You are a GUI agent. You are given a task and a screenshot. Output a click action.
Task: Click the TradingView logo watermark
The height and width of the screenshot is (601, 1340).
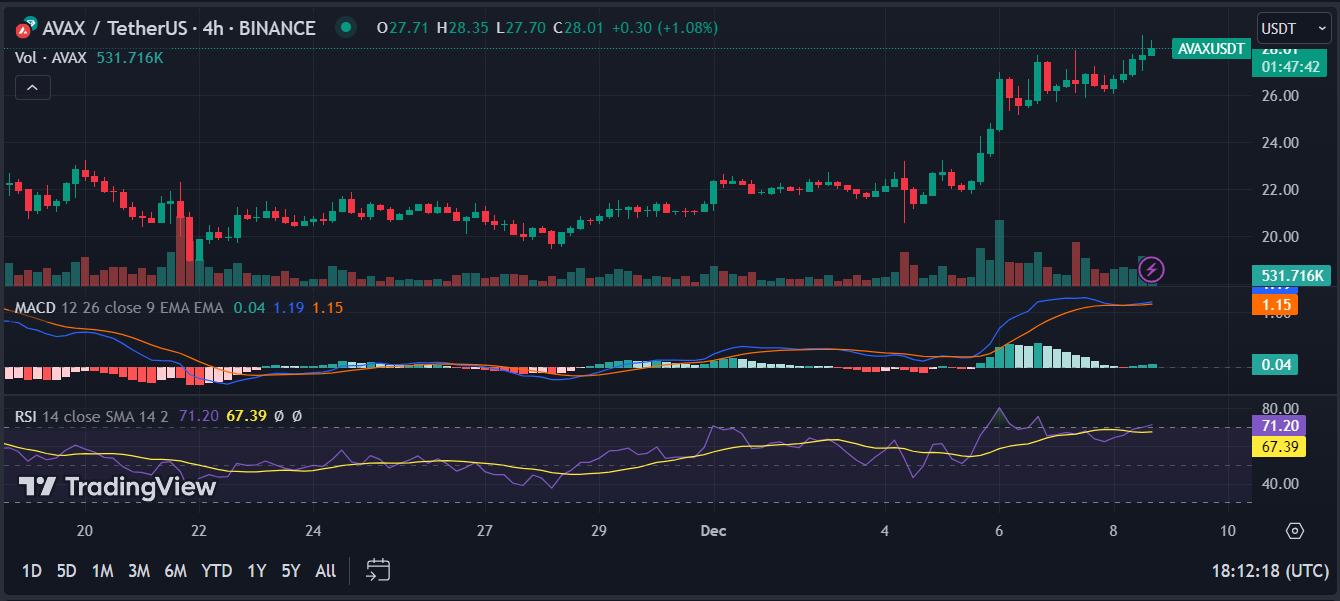click(x=118, y=487)
